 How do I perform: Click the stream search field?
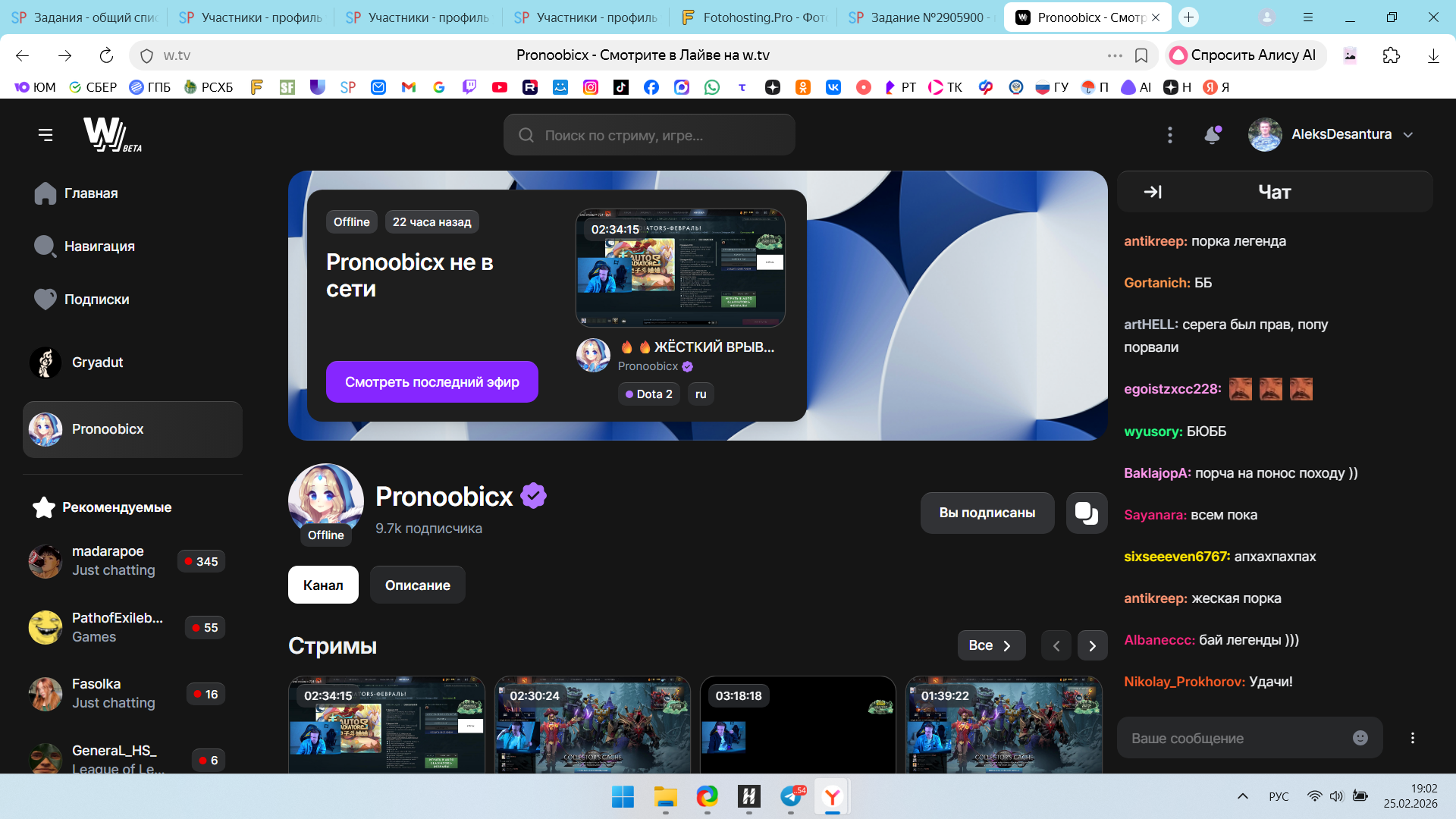pos(649,135)
